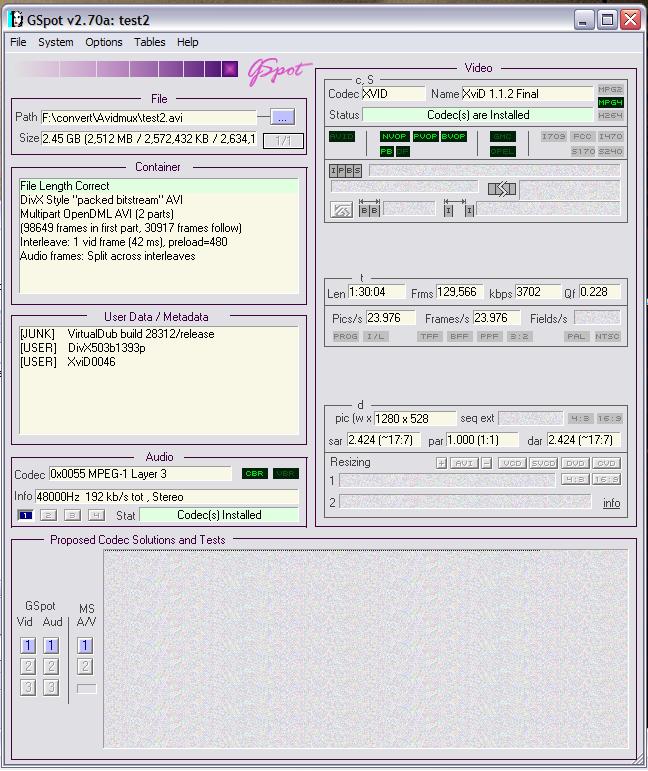Click the PVOP indicator
Image resolution: width=648 pixels, height=771 pixels.
(x=425, y=137)
